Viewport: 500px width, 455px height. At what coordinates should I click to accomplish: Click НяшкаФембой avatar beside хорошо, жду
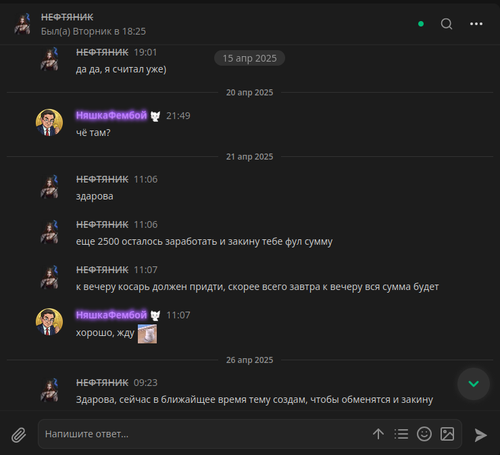pyautogui.click(x=49, y=322)
